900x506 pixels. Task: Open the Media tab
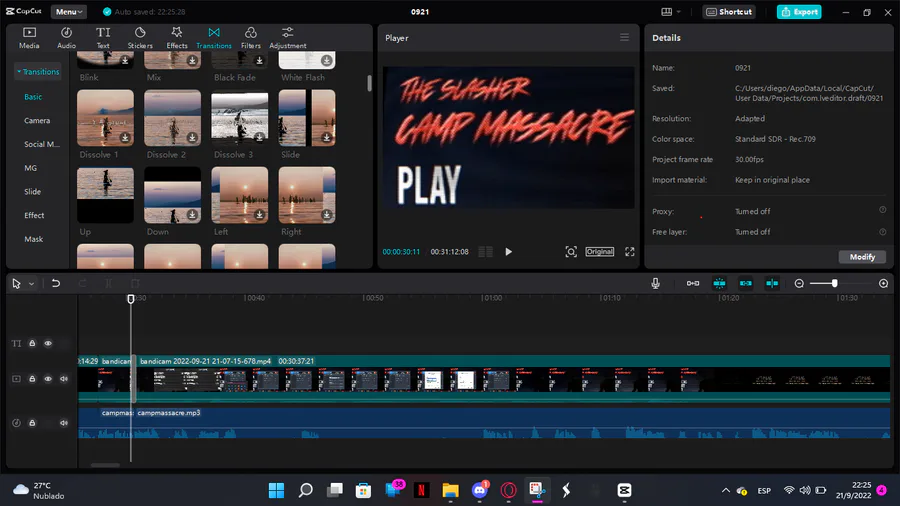29,37
